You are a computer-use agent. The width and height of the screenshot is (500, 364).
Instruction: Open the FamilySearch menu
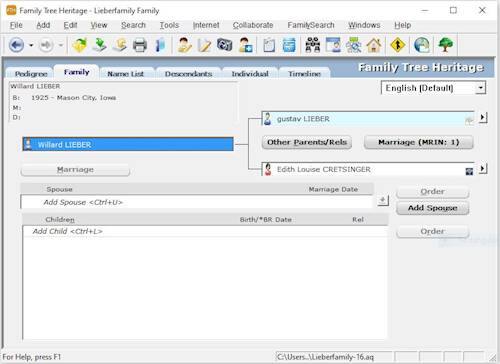(x=311, y=25)
